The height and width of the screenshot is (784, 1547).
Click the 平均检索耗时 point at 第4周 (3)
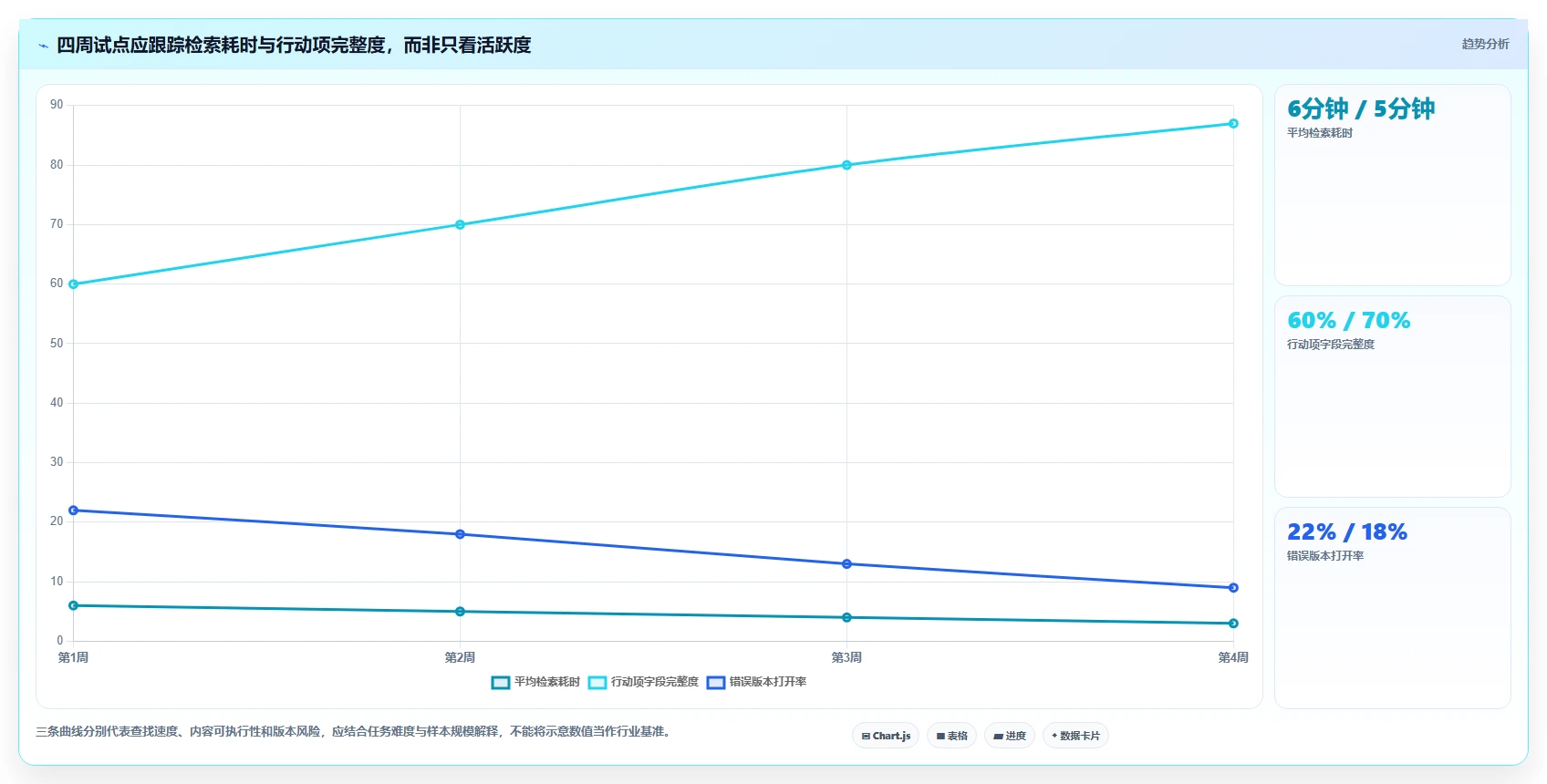[1233, 624]
